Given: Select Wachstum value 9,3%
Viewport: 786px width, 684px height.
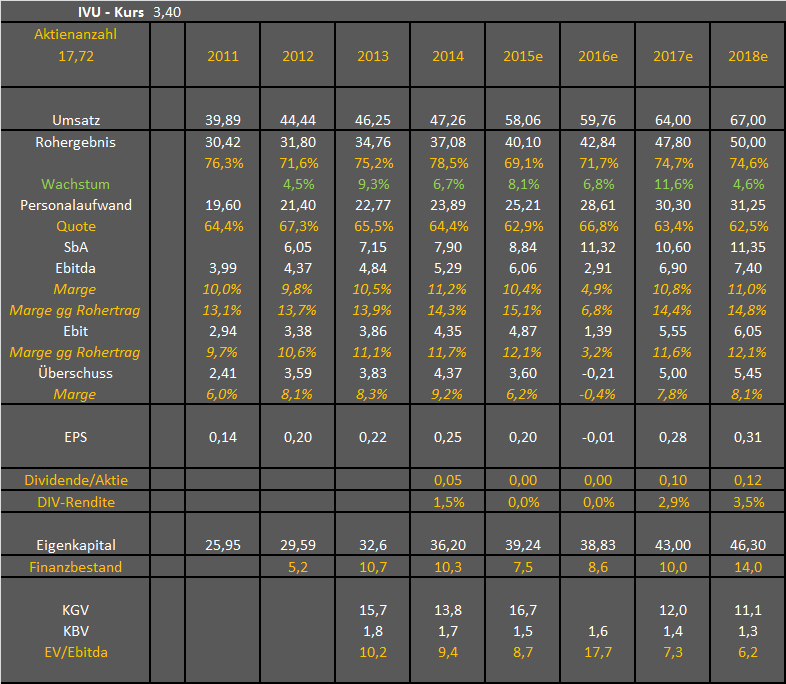Looking at the screenshot, I should [x=373, y=184].
